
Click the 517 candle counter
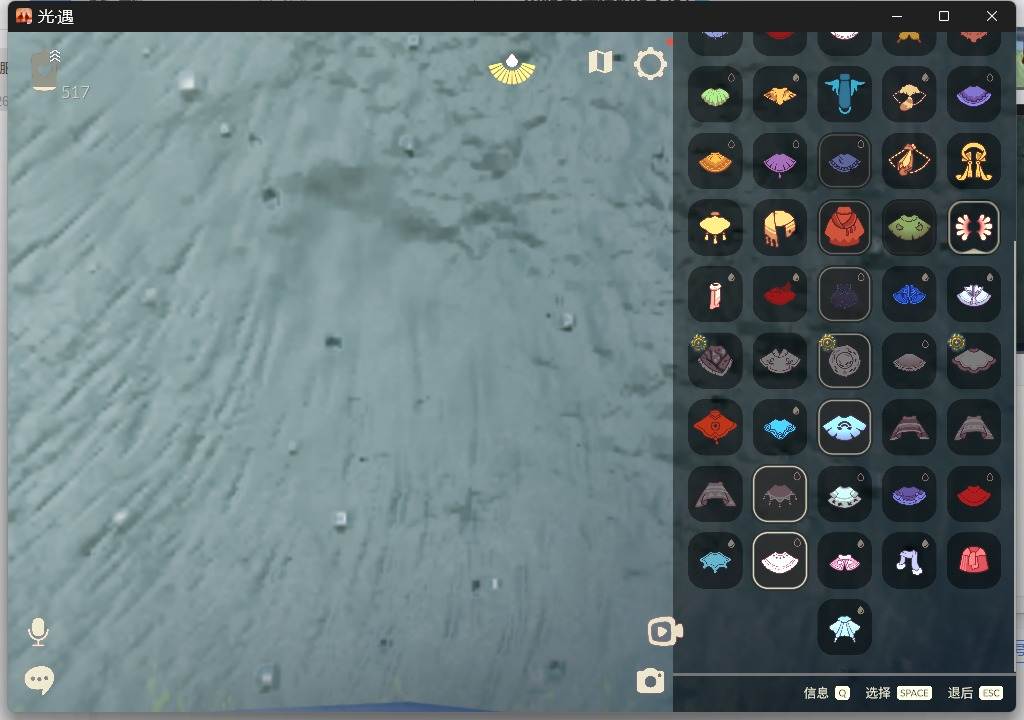click(75, 92)
